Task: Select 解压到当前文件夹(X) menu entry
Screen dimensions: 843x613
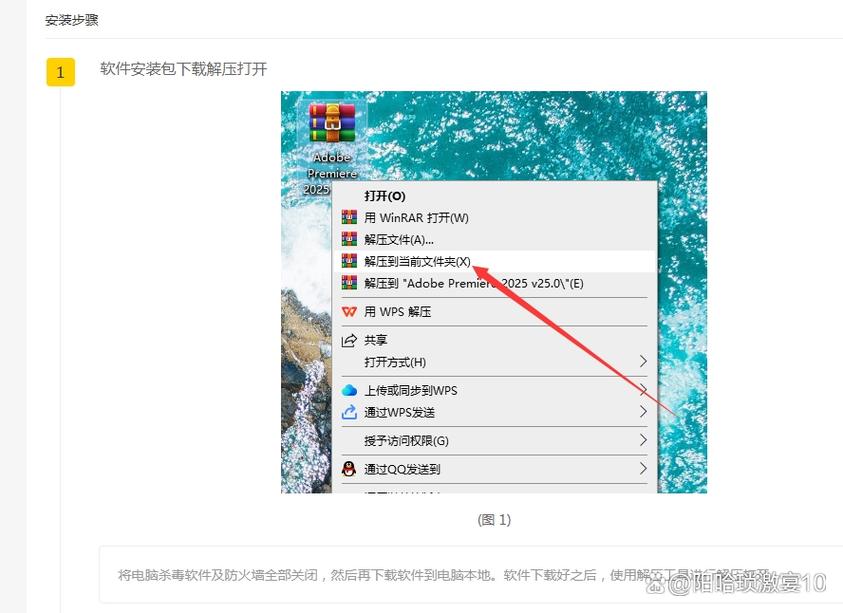Action: click(x=494, y=261)
